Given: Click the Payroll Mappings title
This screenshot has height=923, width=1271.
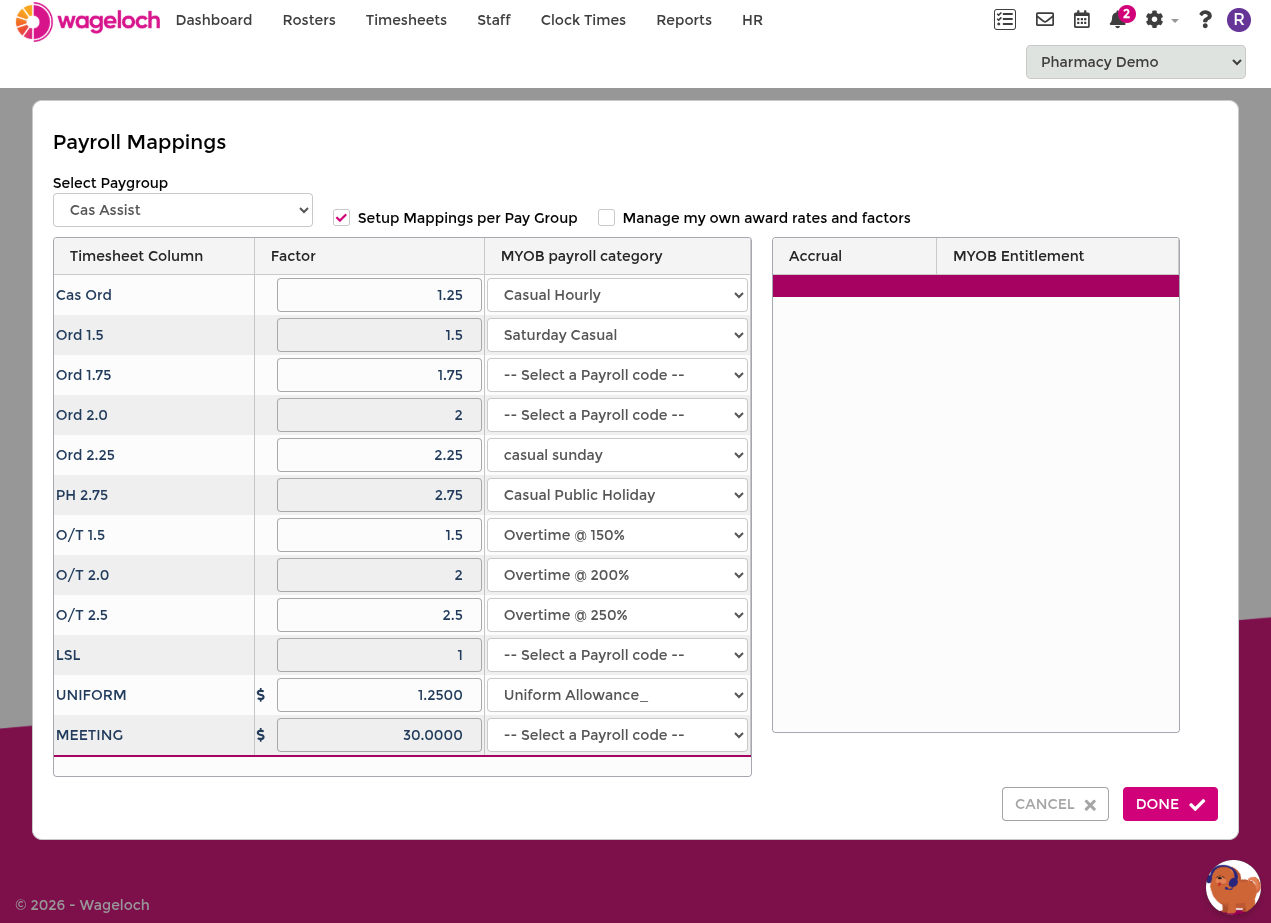Looking at the screenshot, I should pyautogui.click(x=140, y=142).
